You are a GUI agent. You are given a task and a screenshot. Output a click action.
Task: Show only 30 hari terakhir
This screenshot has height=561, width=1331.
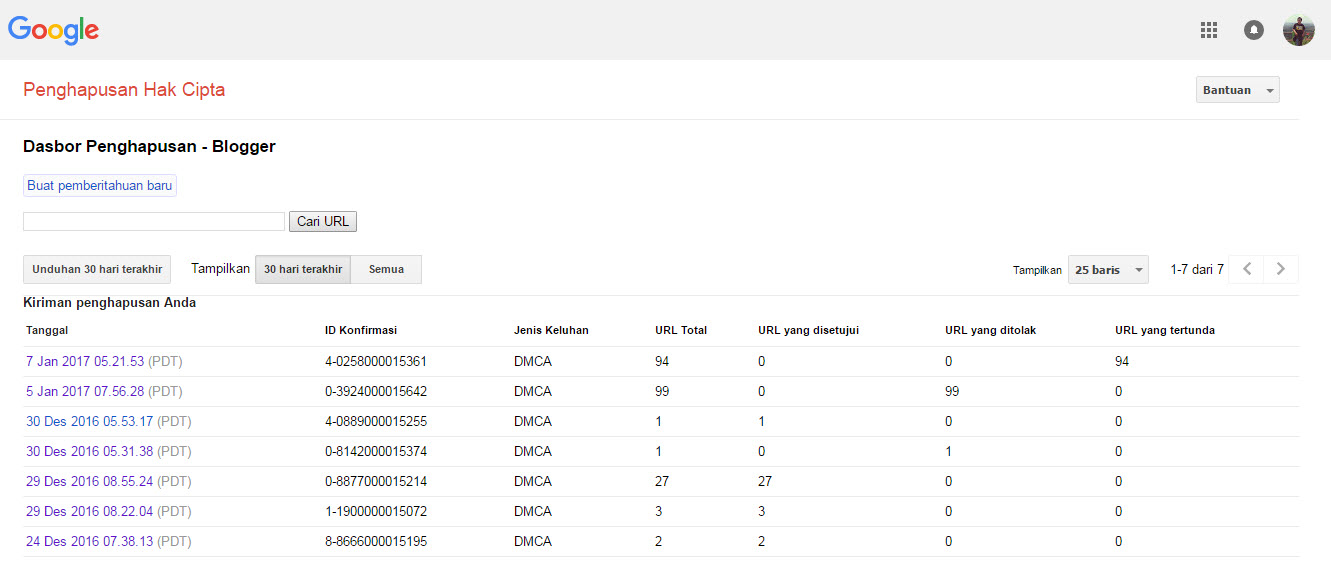tap(303, 270)
